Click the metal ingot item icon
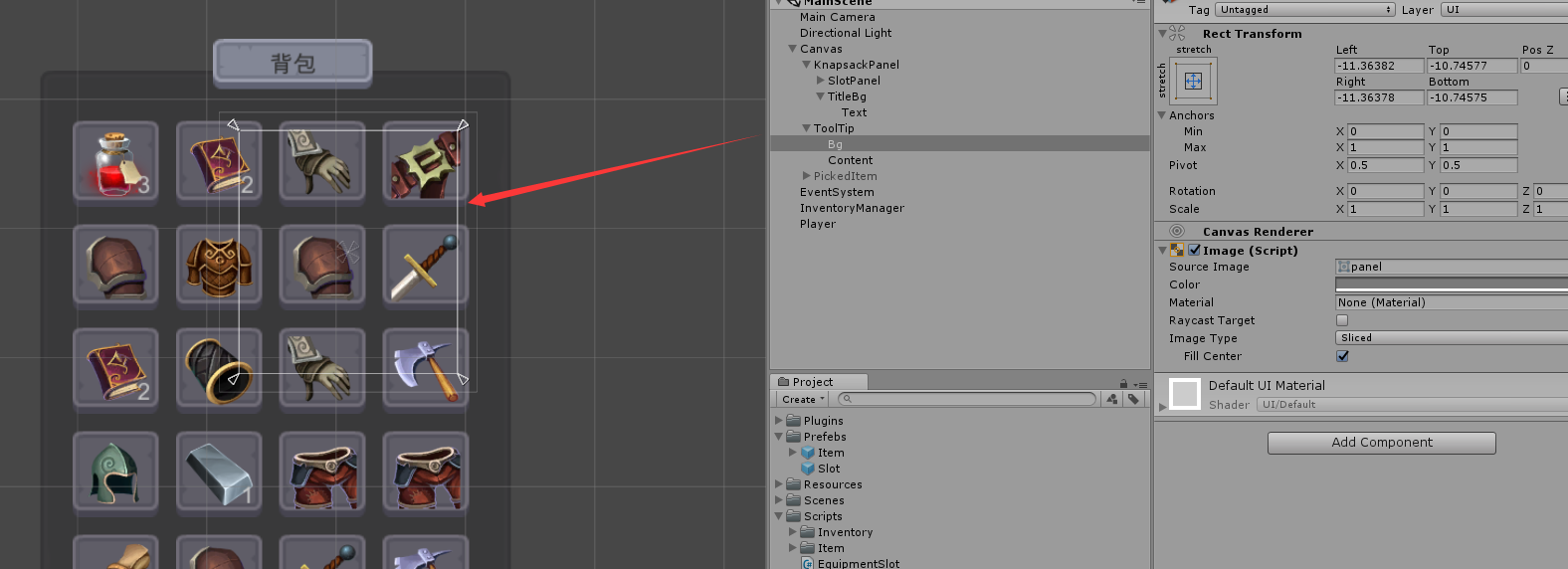 pyautogui.click(x=219, y=473)
